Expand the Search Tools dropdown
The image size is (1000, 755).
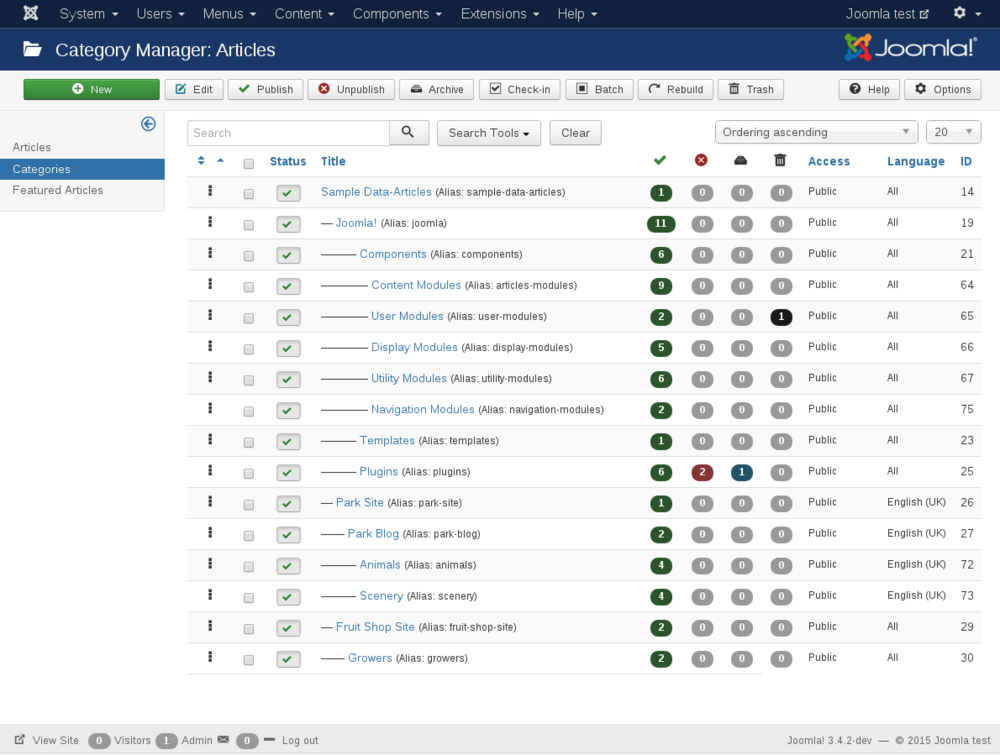488,133
